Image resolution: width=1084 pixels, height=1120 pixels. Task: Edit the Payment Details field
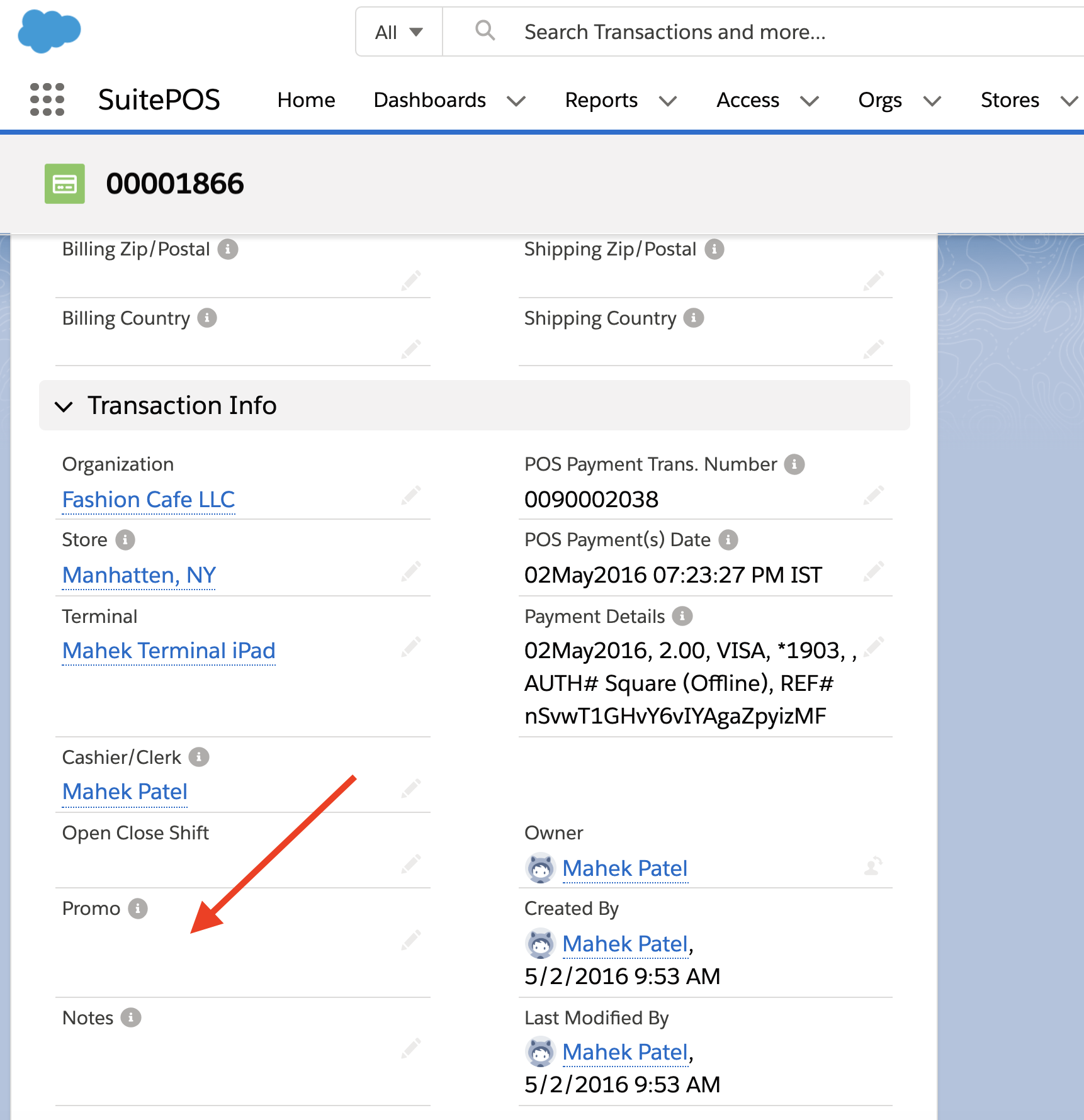(x=874, y=647)
